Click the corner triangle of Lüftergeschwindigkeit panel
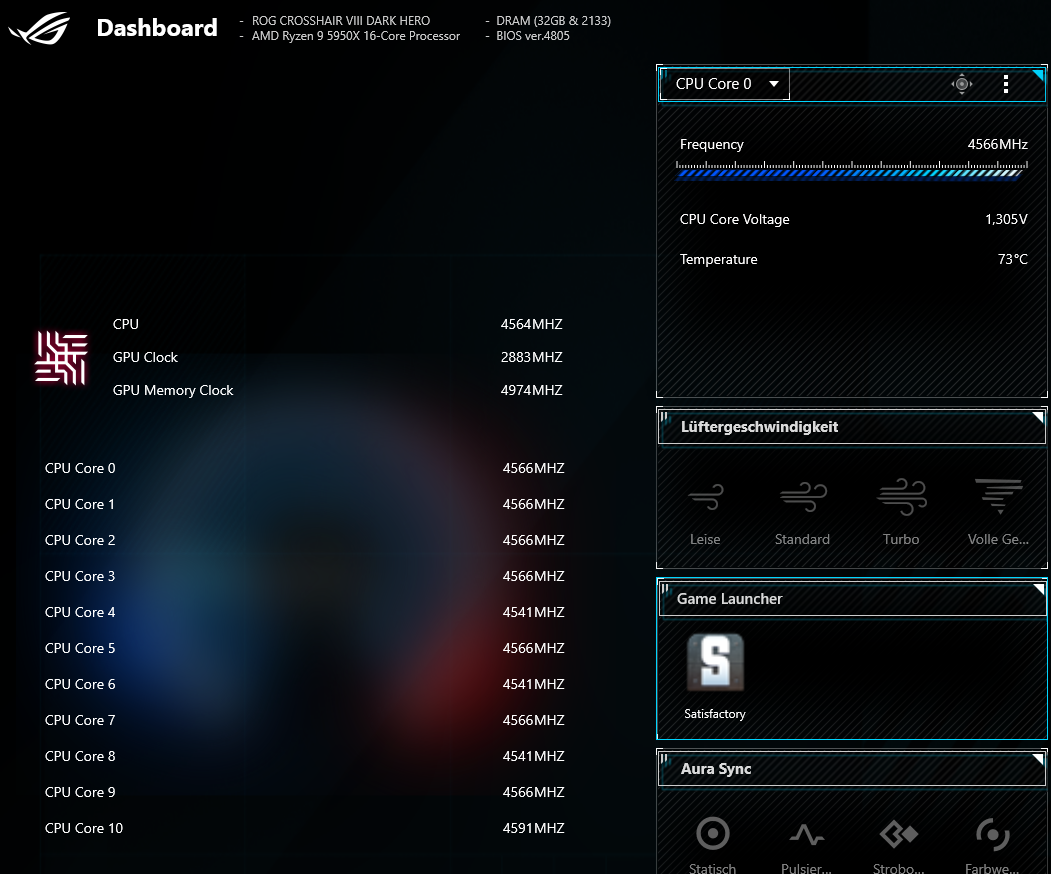Viewport: 1051px width, 874px height. coord(1039,417)
